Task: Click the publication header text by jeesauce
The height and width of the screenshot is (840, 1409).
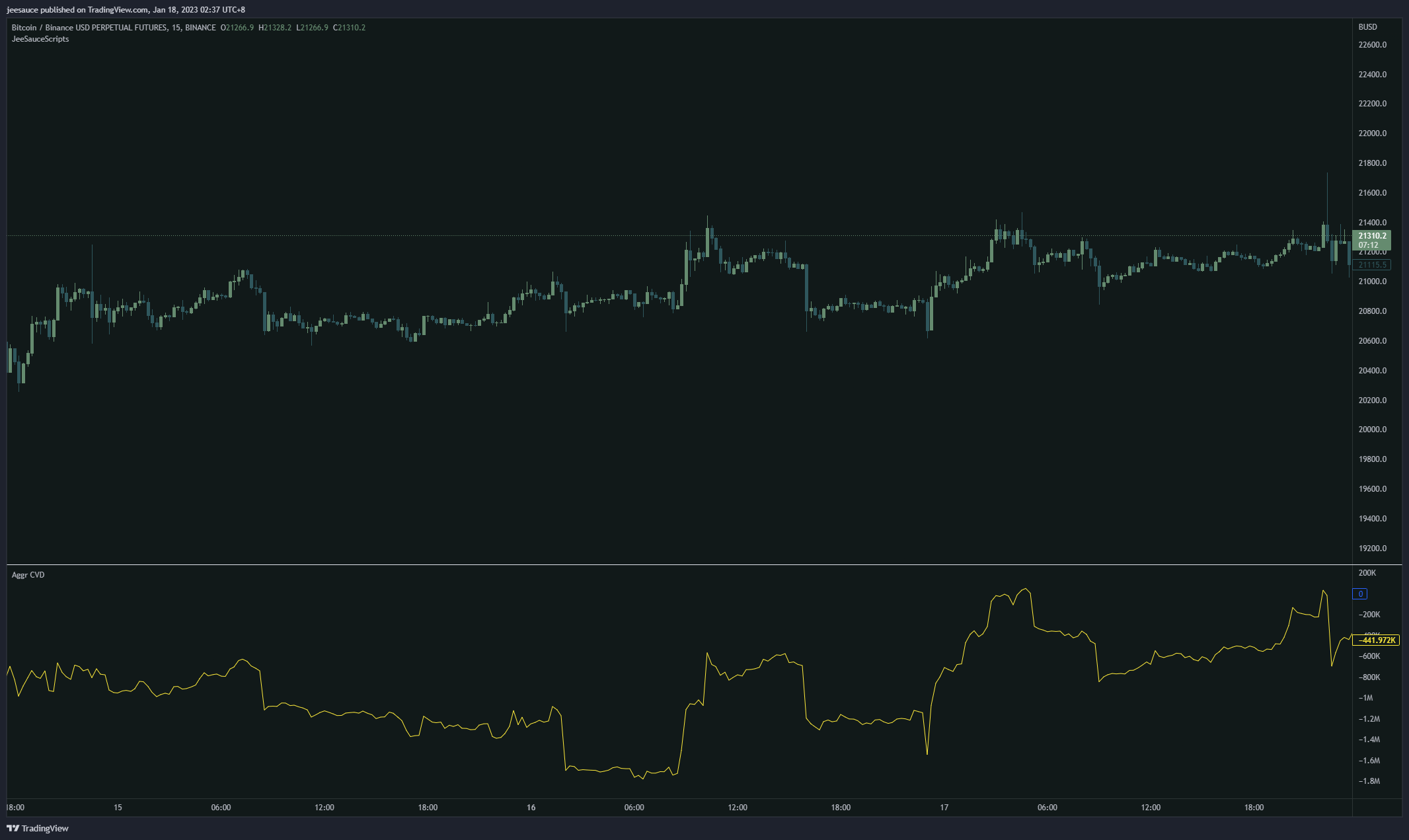Action: tap(126, 10)
